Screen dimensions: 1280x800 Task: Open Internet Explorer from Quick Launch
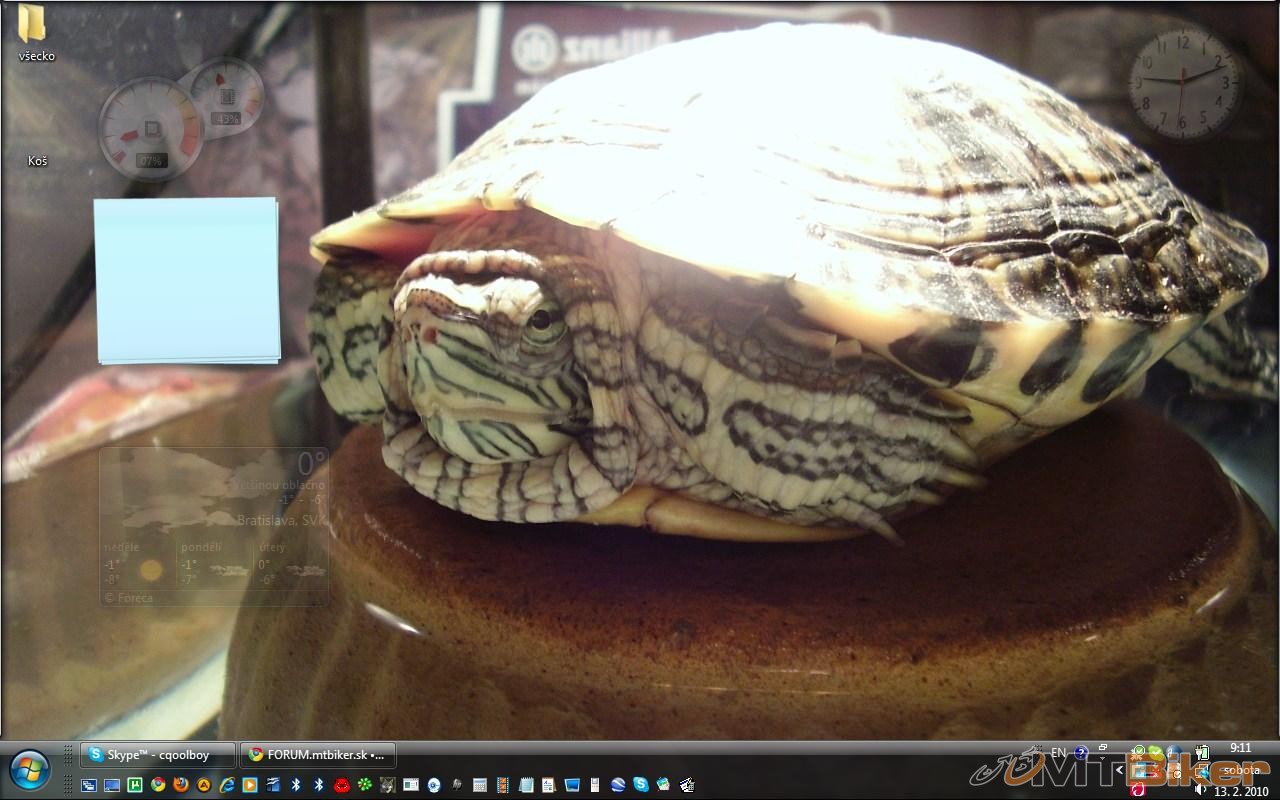point(227,785)
